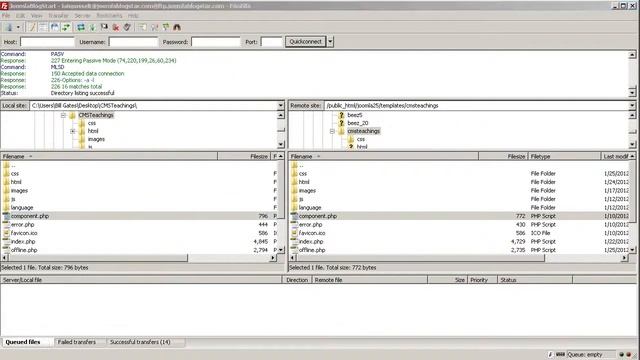Screen dimensions: 640x360
Task: Open the Remote site path dropdown
Action: point(632,106)
